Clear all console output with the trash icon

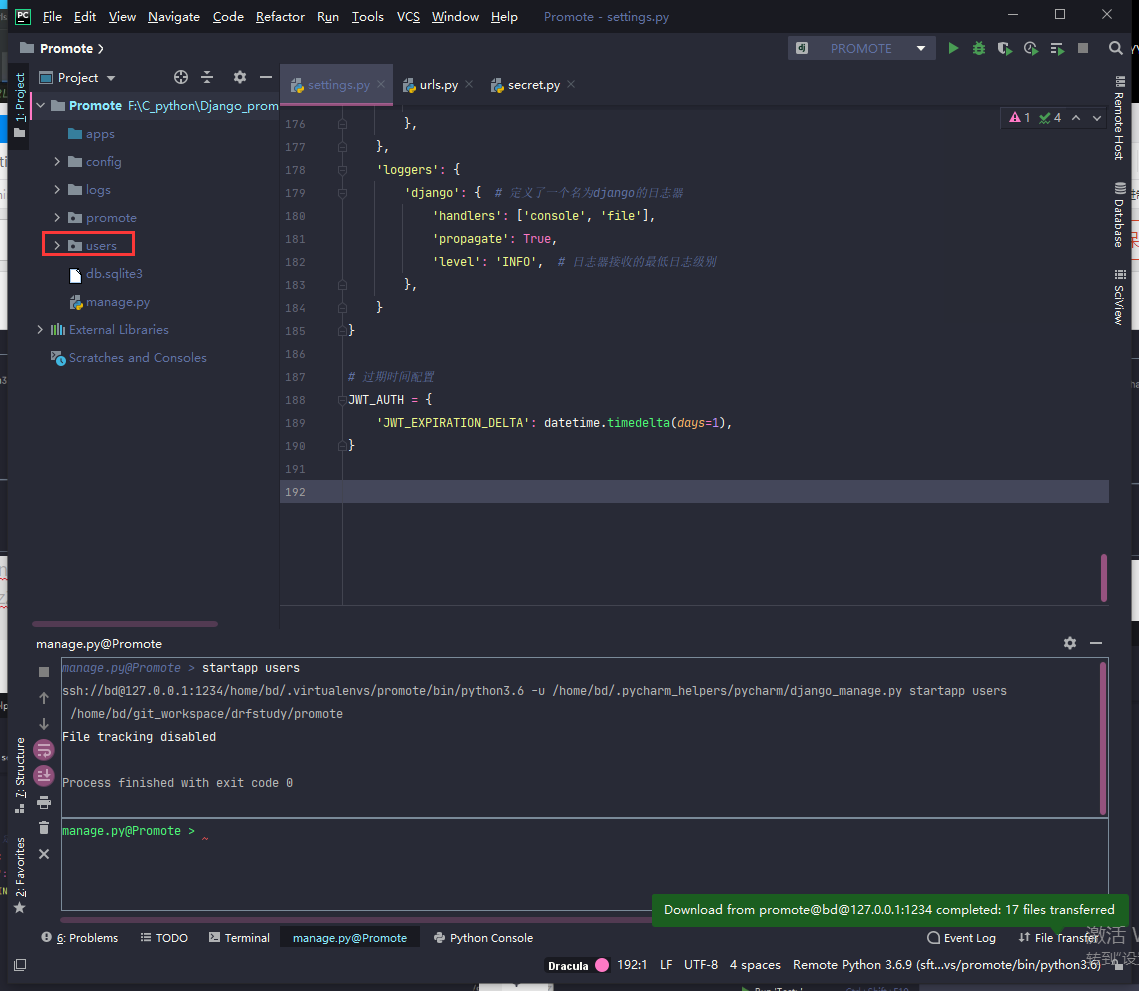44,828
